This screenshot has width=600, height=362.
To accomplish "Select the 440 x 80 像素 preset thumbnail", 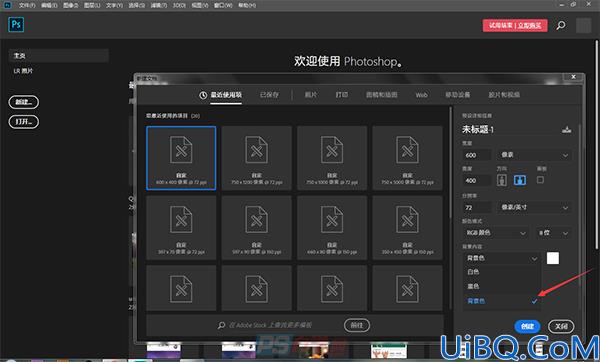I will click(332, 228).
